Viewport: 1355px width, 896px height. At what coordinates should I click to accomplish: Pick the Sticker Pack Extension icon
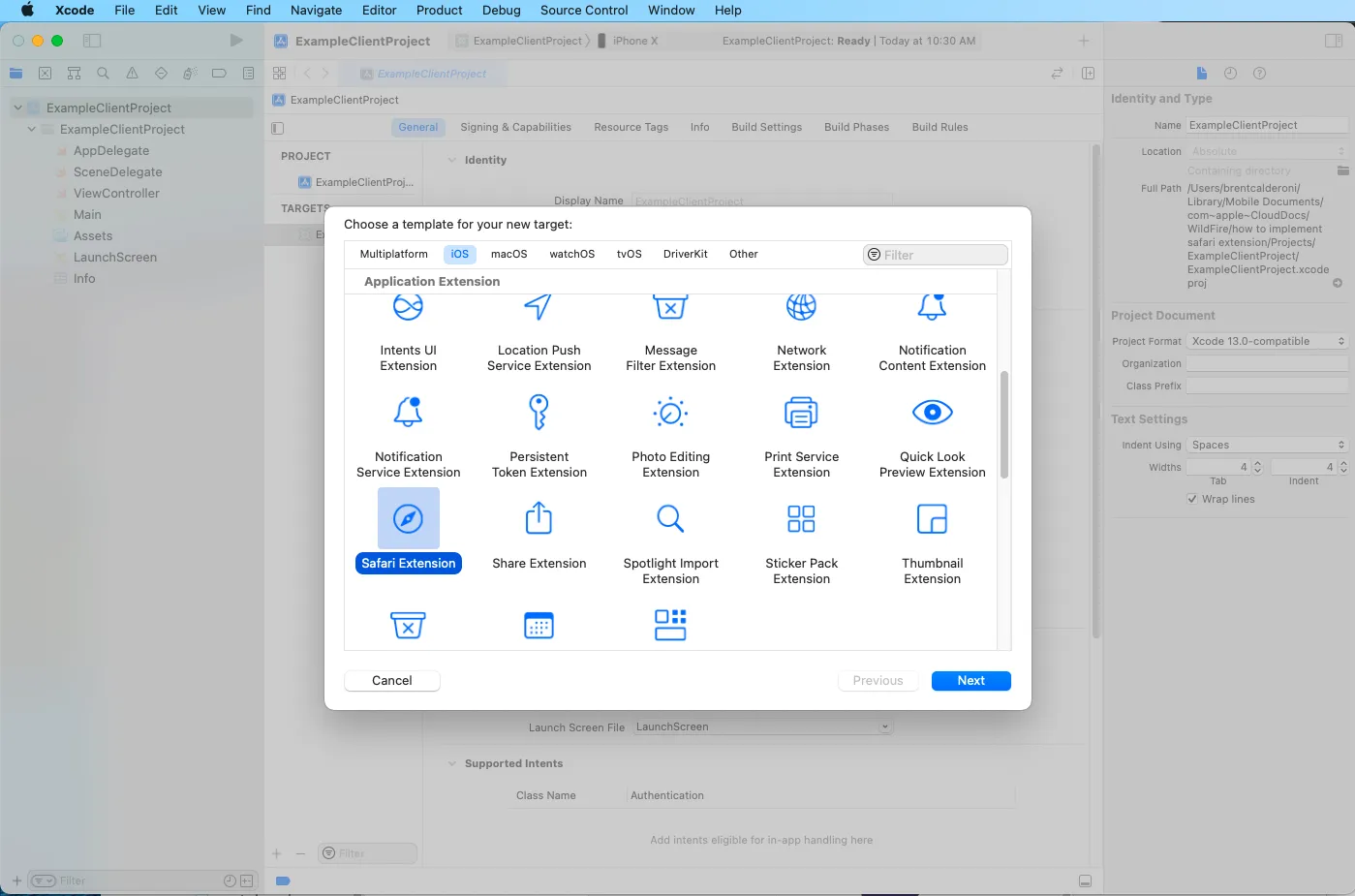tap(801, 518)
